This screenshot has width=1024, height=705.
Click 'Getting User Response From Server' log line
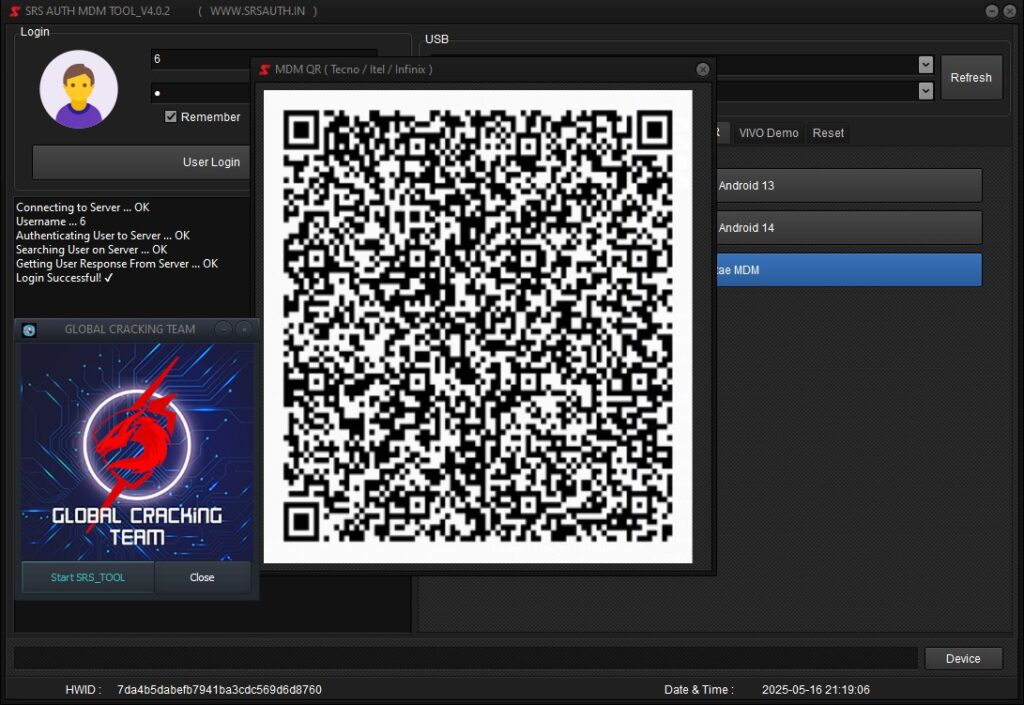(117, 264)
